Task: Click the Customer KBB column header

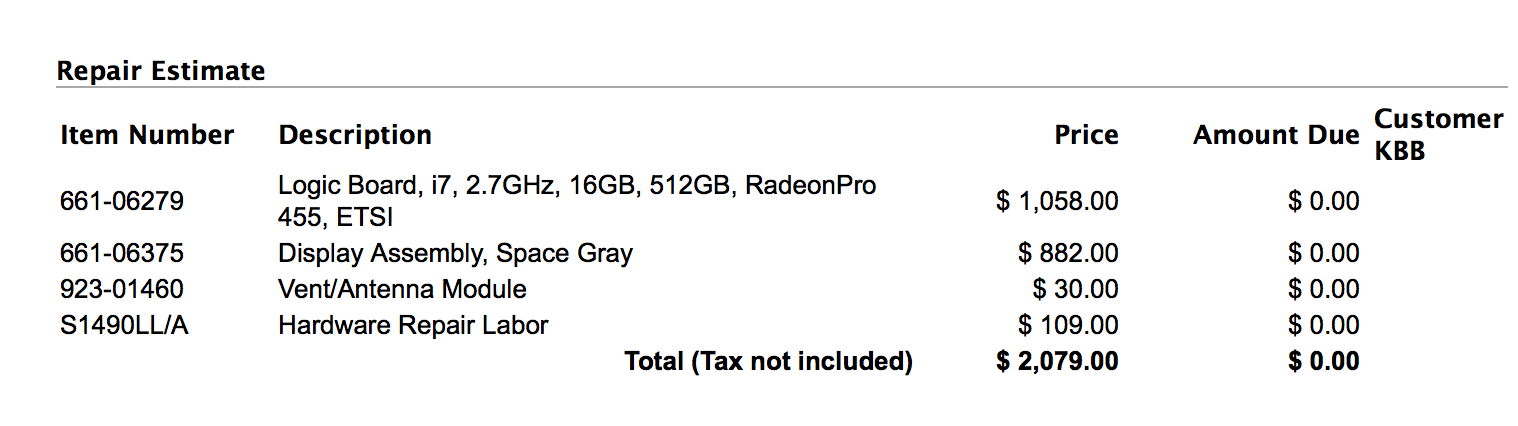Action: (1438, 135)
